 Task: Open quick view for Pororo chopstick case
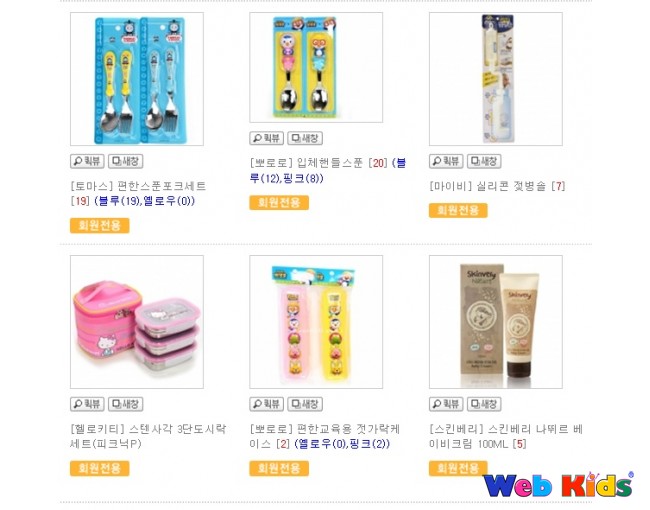coord(267,404)
